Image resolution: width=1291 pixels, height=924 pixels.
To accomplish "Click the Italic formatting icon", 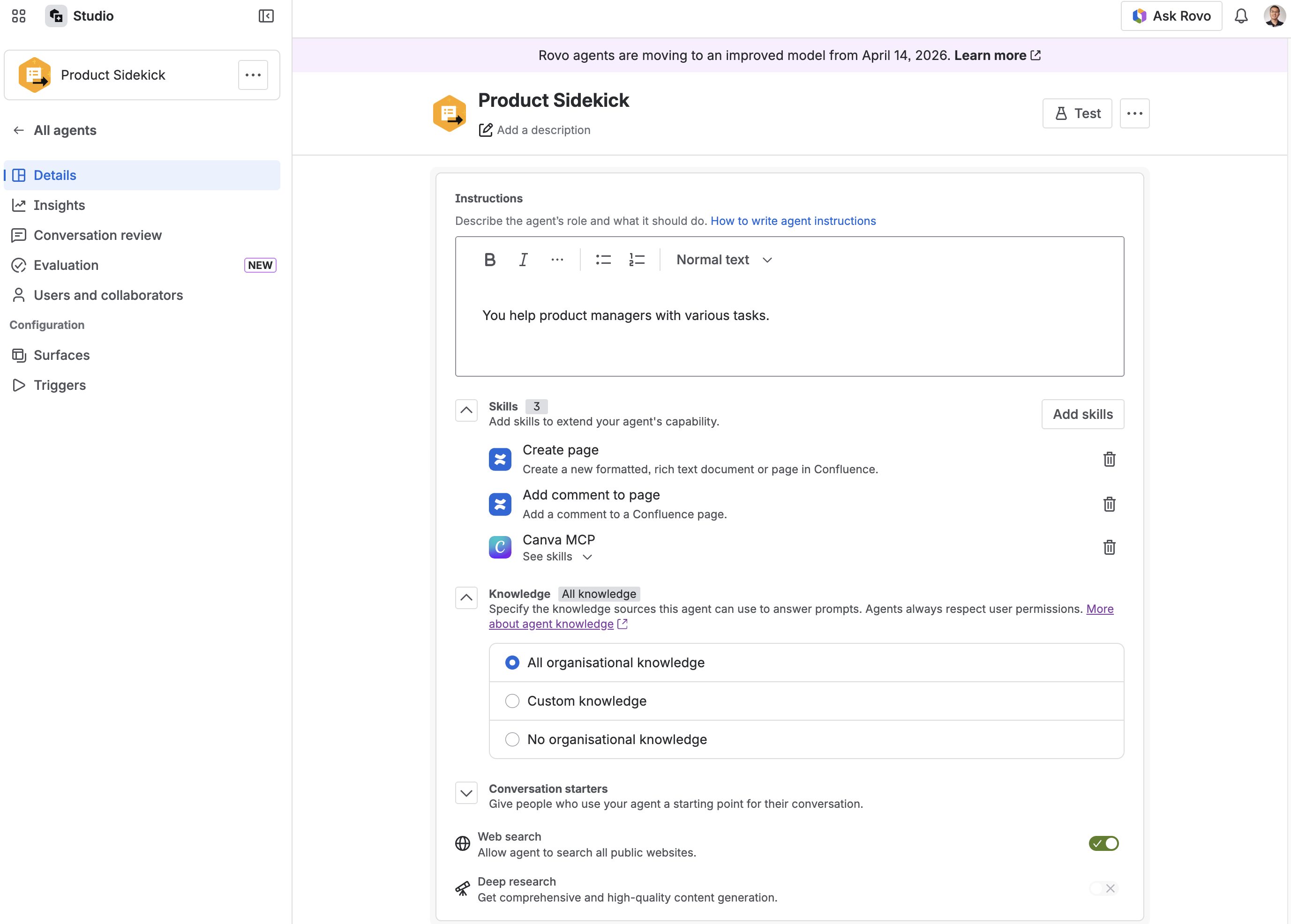I will (523, 260).
